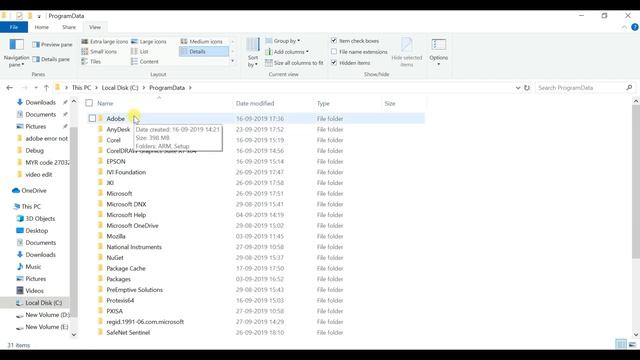Expand the layout gallery more arrow
The height and width of the screenshot is (360, 640).
pos(233,61)
